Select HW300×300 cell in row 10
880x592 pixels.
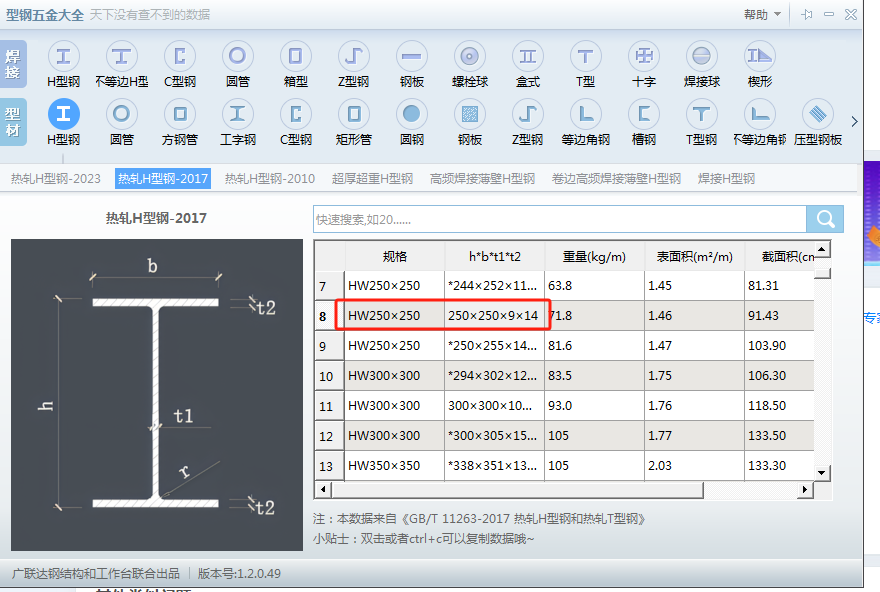coord(395,376)
